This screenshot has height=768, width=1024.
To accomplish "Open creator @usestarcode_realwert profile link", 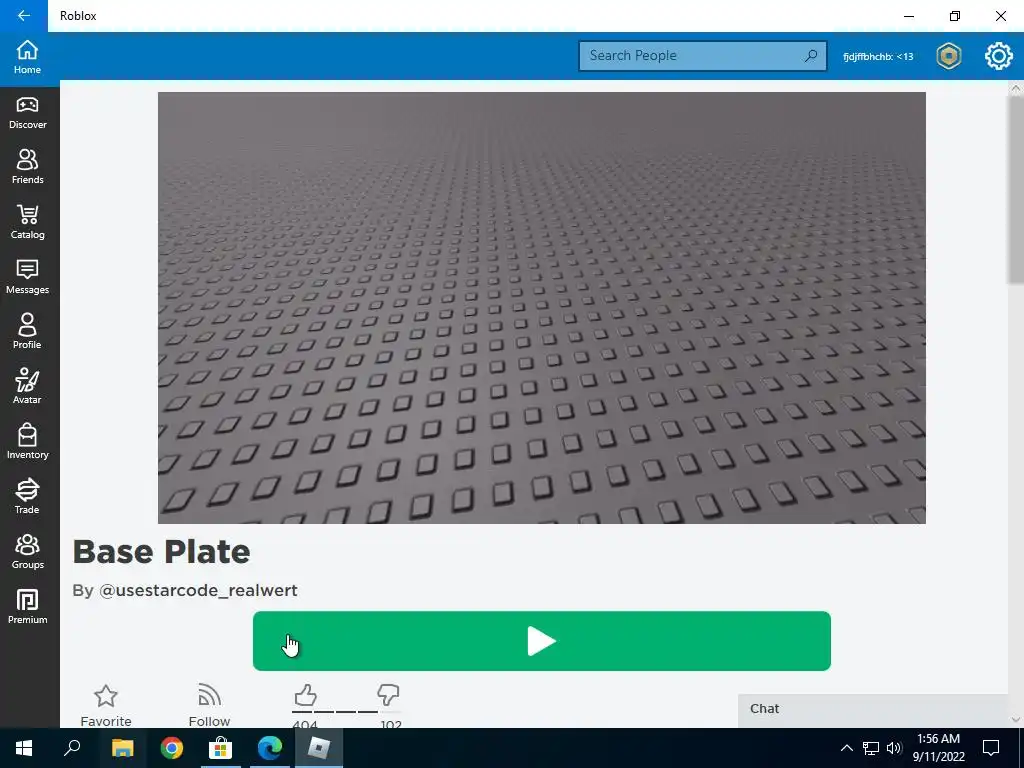I will tap(198, 590).
